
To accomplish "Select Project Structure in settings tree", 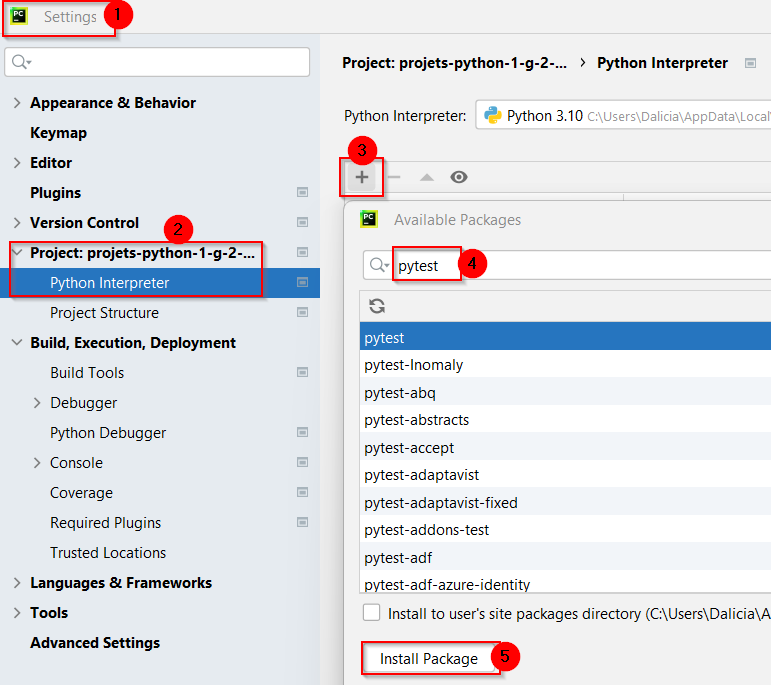I will [104, 313].
